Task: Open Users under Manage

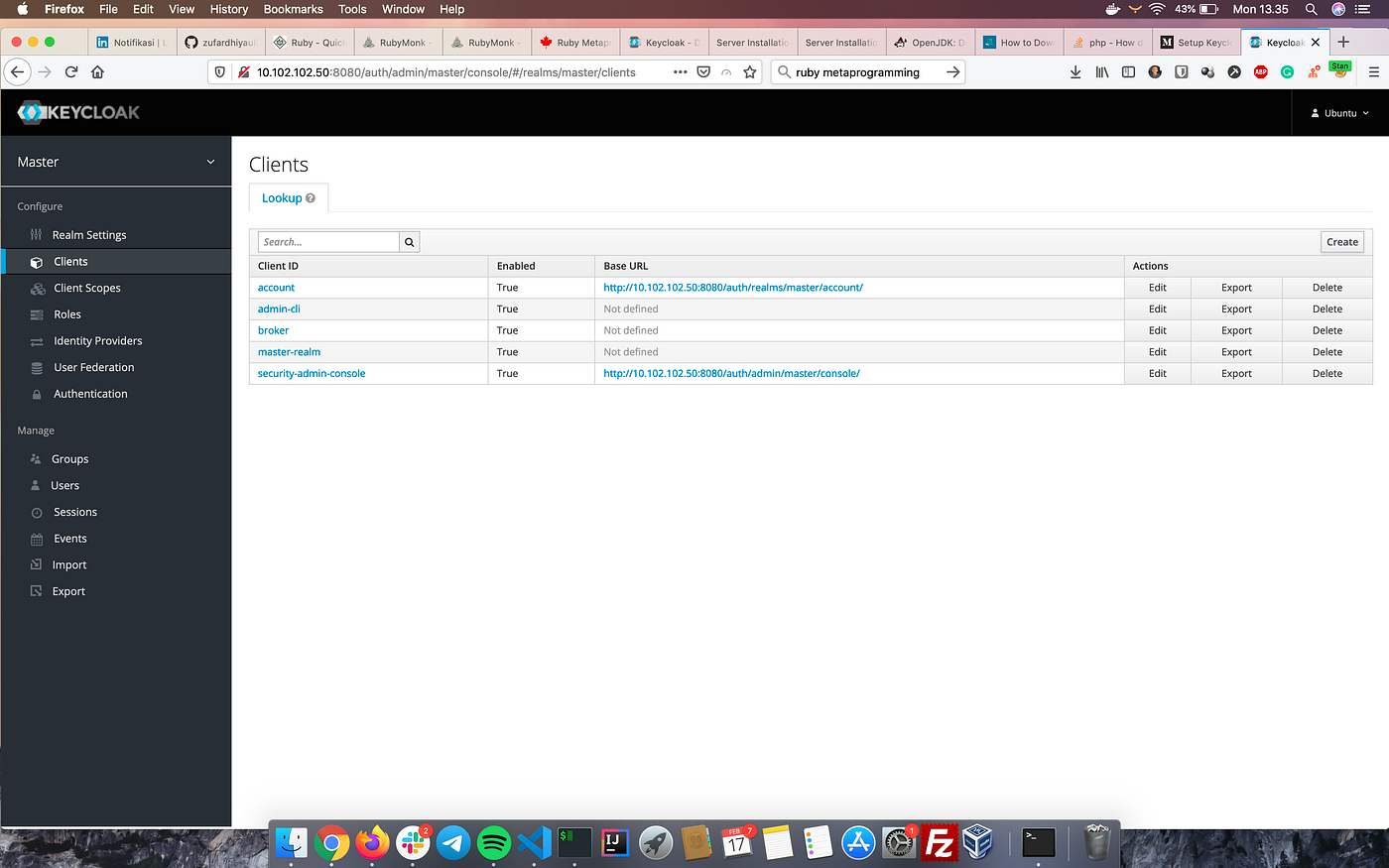Action: pyautogui.click(x=64, y=486)
